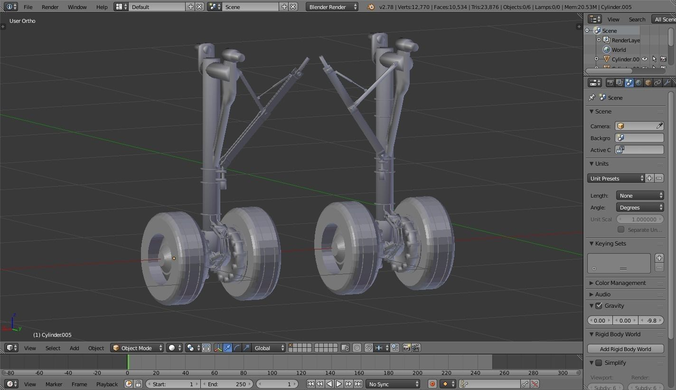
Task: Select the World item in Outliner
Action: 618,50
